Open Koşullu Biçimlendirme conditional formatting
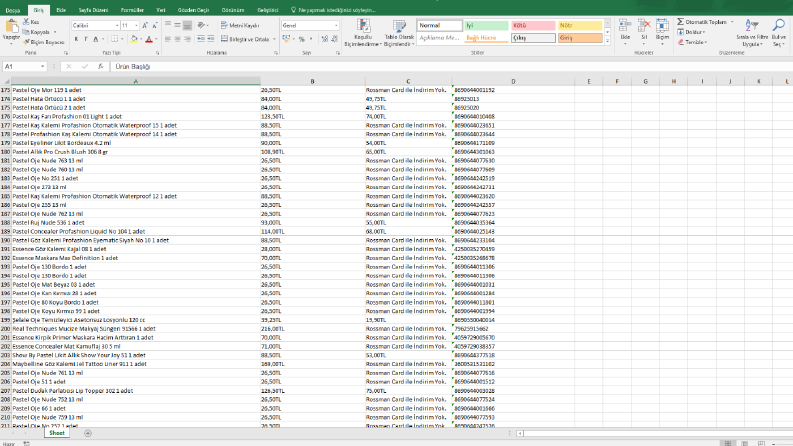Image resolution: width=793 pixels, height=446 pixels. [x=363, y=33]
